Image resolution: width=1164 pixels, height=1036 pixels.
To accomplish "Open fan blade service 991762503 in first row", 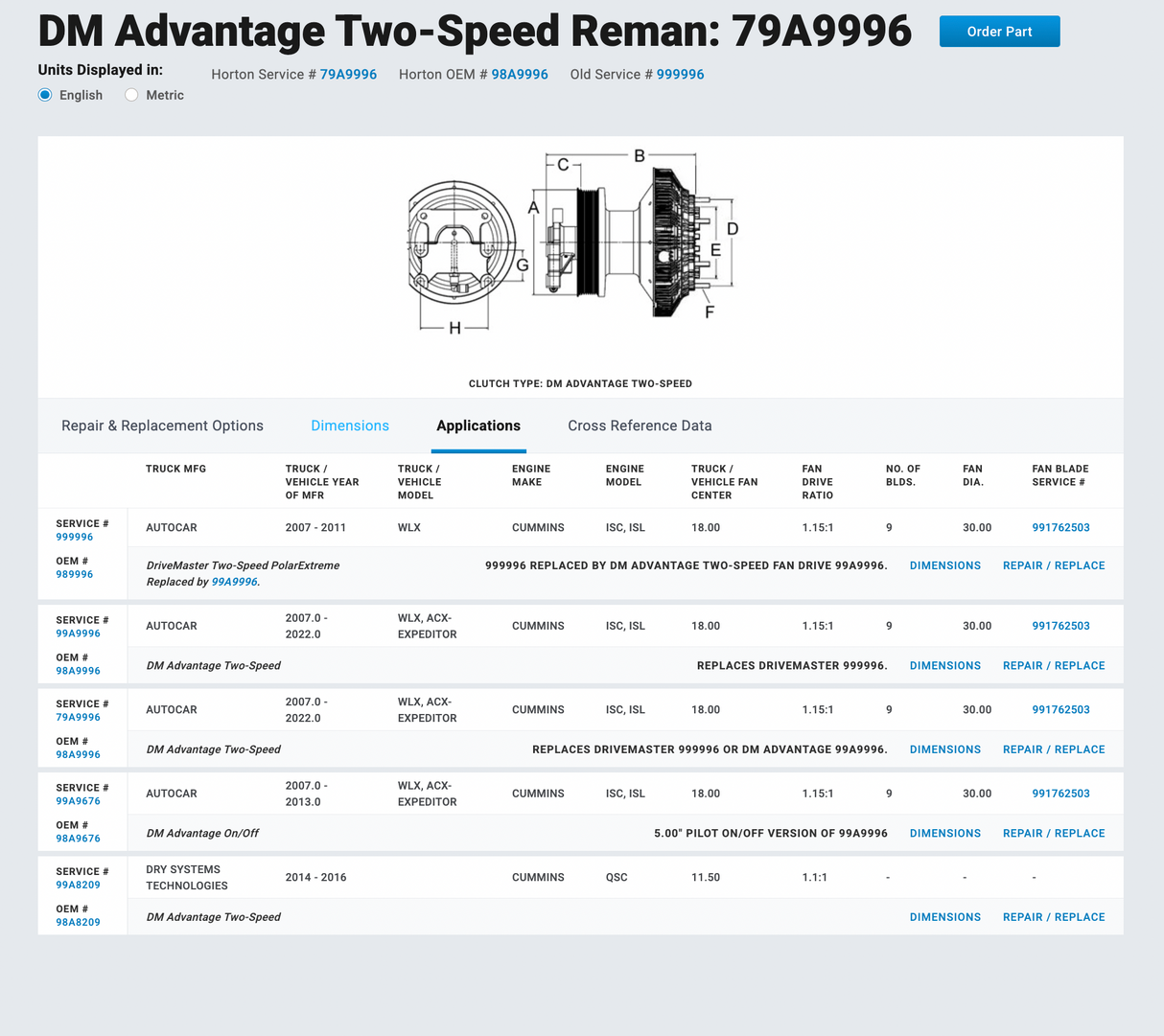I will 1060,528.
